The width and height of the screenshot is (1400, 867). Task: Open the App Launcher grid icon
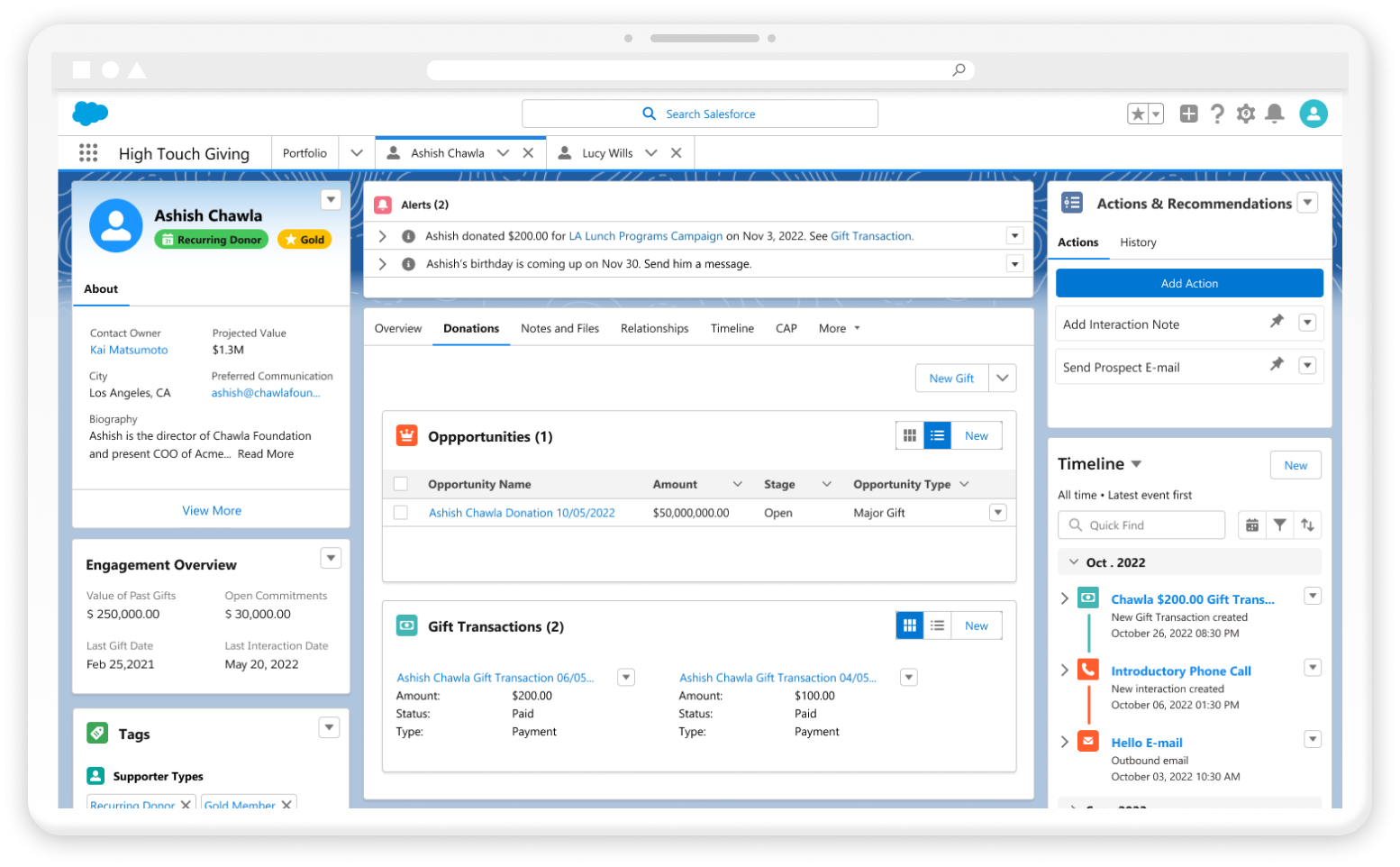[x=88, y=153]
